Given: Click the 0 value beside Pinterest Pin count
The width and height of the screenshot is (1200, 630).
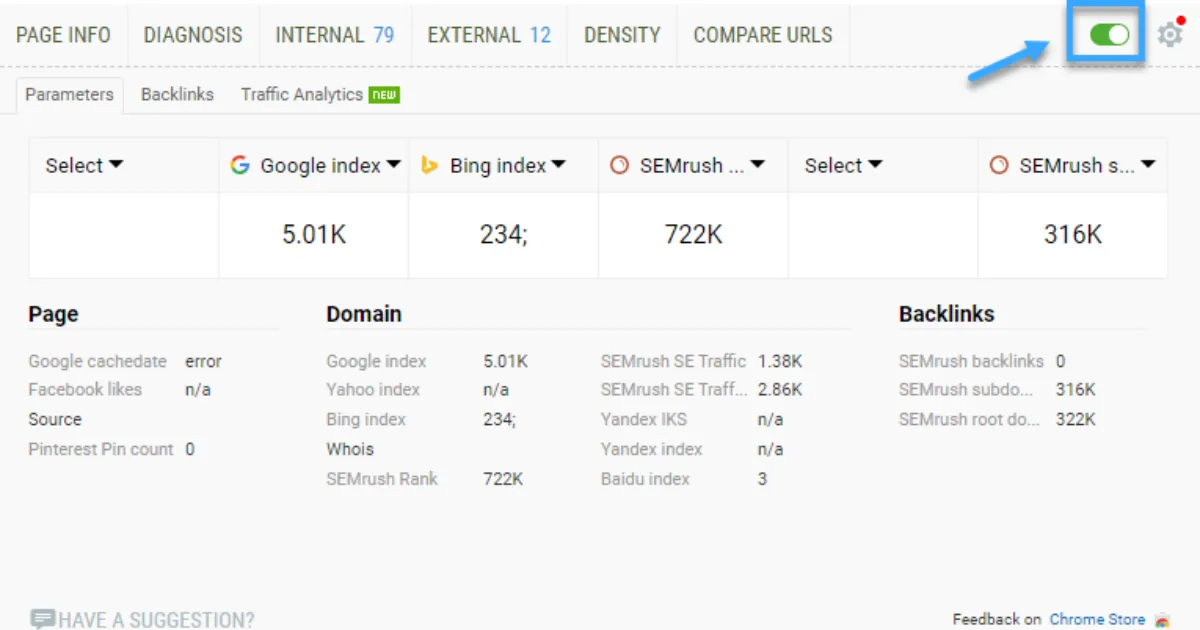Looking at the screenshot, I should click(190, 449).
